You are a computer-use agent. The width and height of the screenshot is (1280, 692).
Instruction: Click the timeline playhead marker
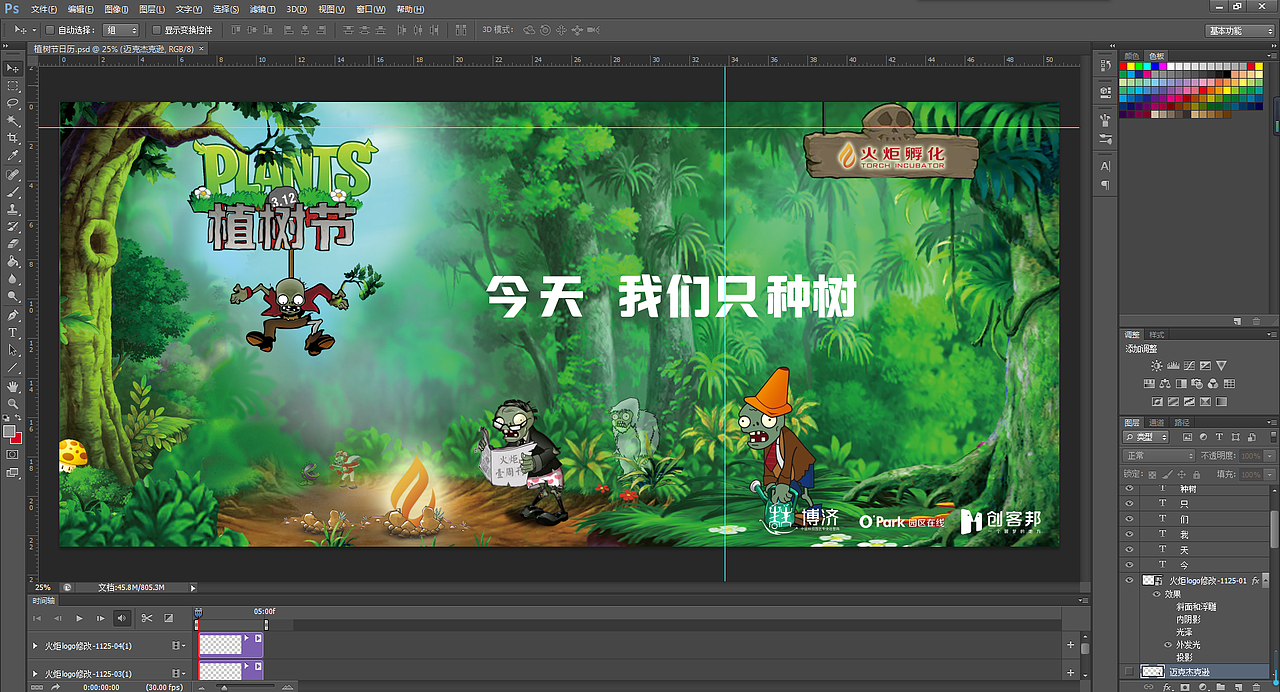(x=198, y=611)
